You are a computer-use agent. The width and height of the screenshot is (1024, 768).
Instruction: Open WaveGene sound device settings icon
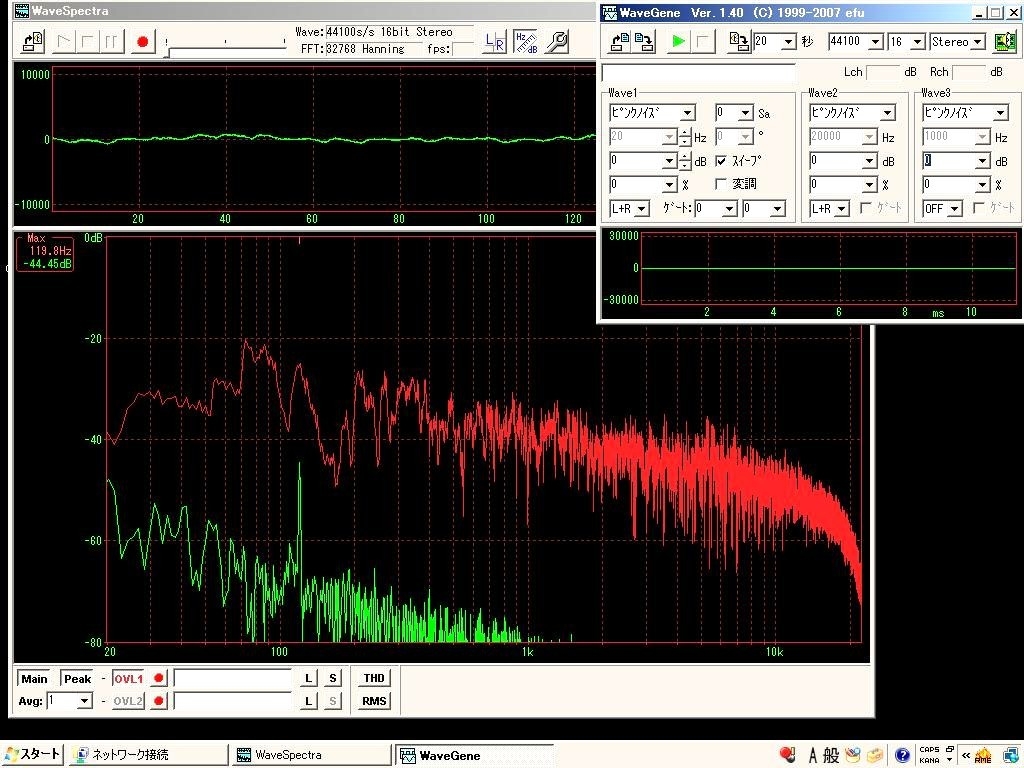[x=1004, y=42]
